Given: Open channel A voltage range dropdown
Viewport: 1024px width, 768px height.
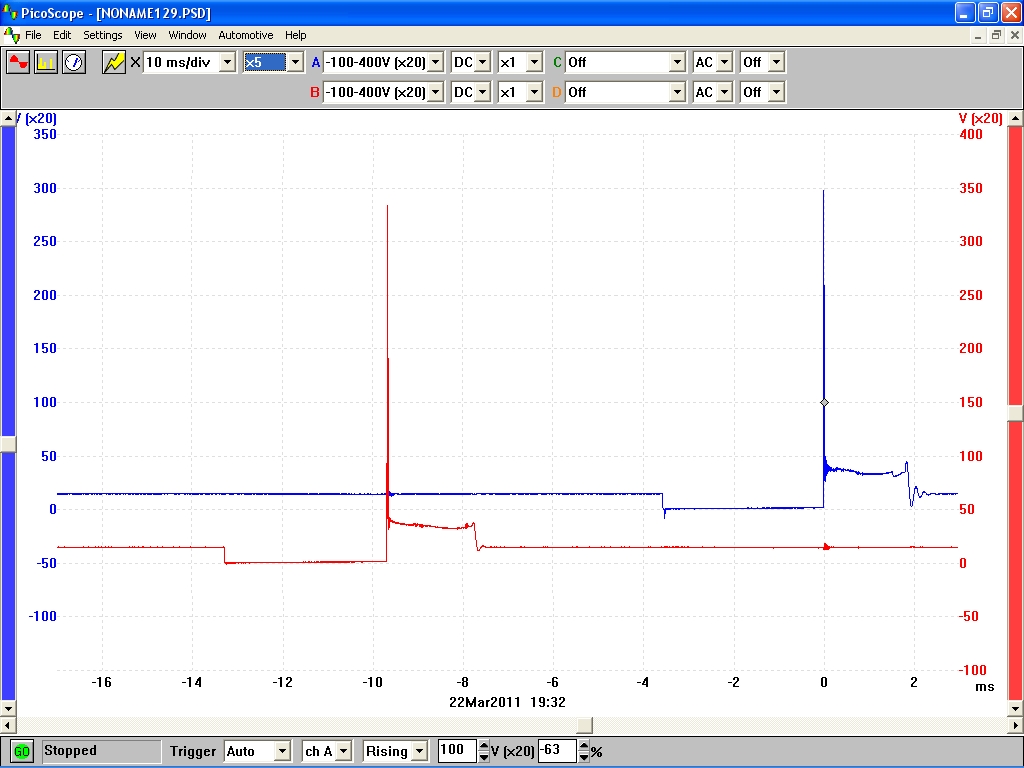Looking at the screenshot, I should [435, 62].
